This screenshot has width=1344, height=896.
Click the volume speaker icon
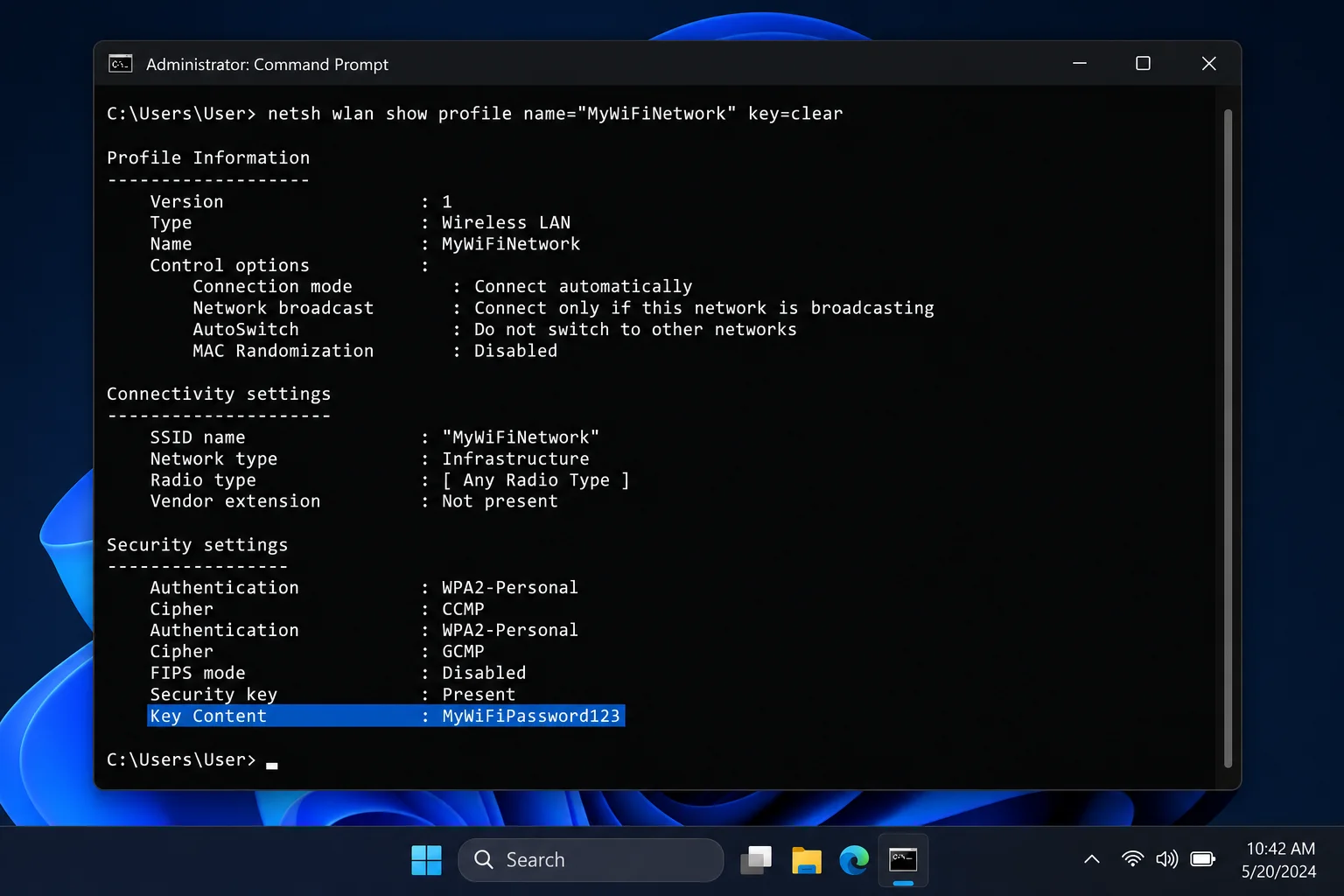coord(1167,859)
